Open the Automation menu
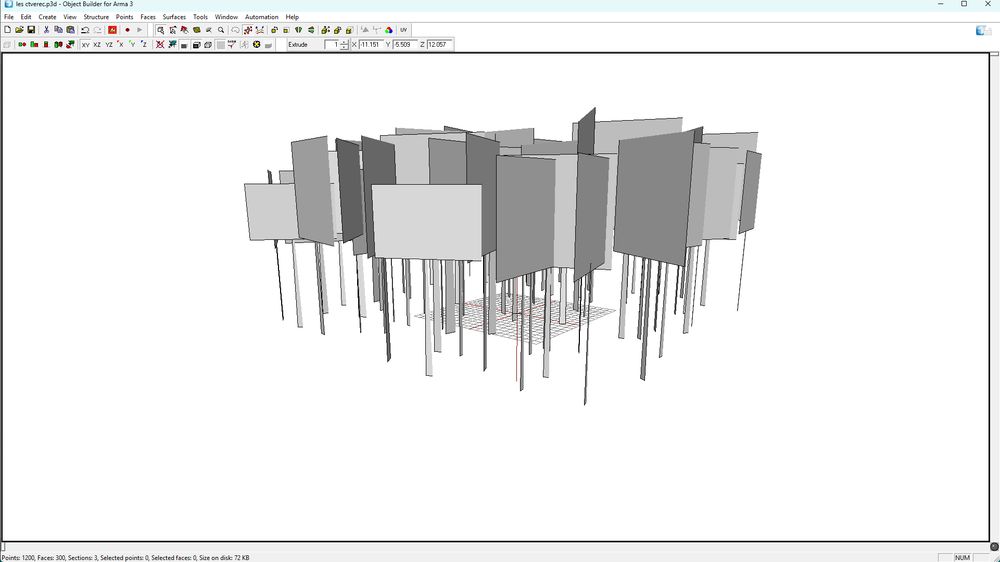The image size is (1000, 562). (261, 17)
